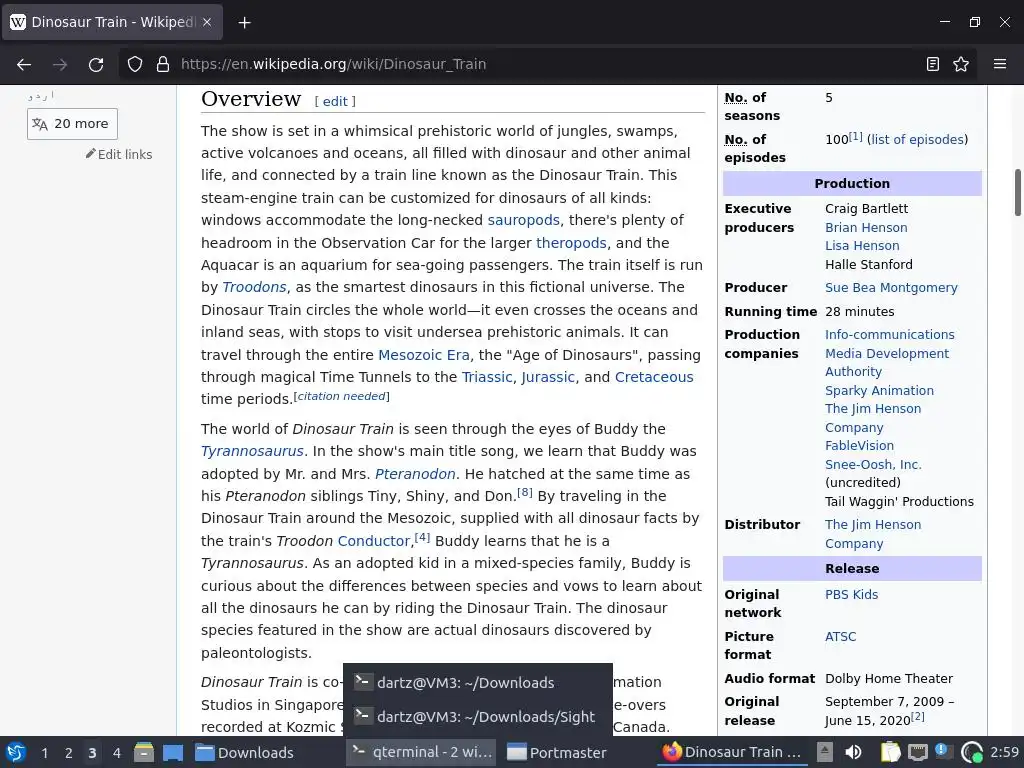Open Sue Bea Montgomery link

point(891,287)
